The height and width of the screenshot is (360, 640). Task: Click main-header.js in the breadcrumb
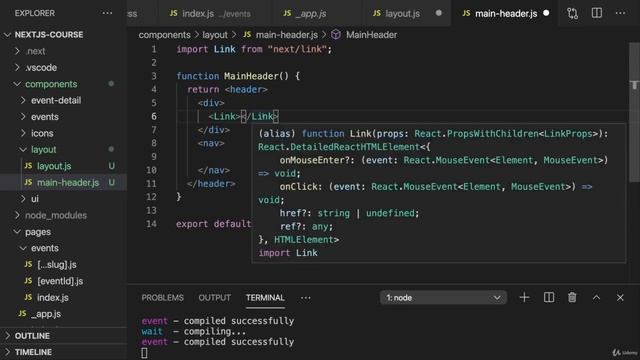287,35
